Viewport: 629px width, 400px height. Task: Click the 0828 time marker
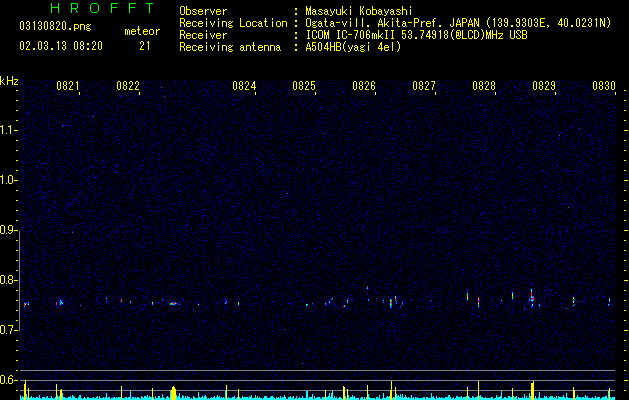click(x=484, y=86)
